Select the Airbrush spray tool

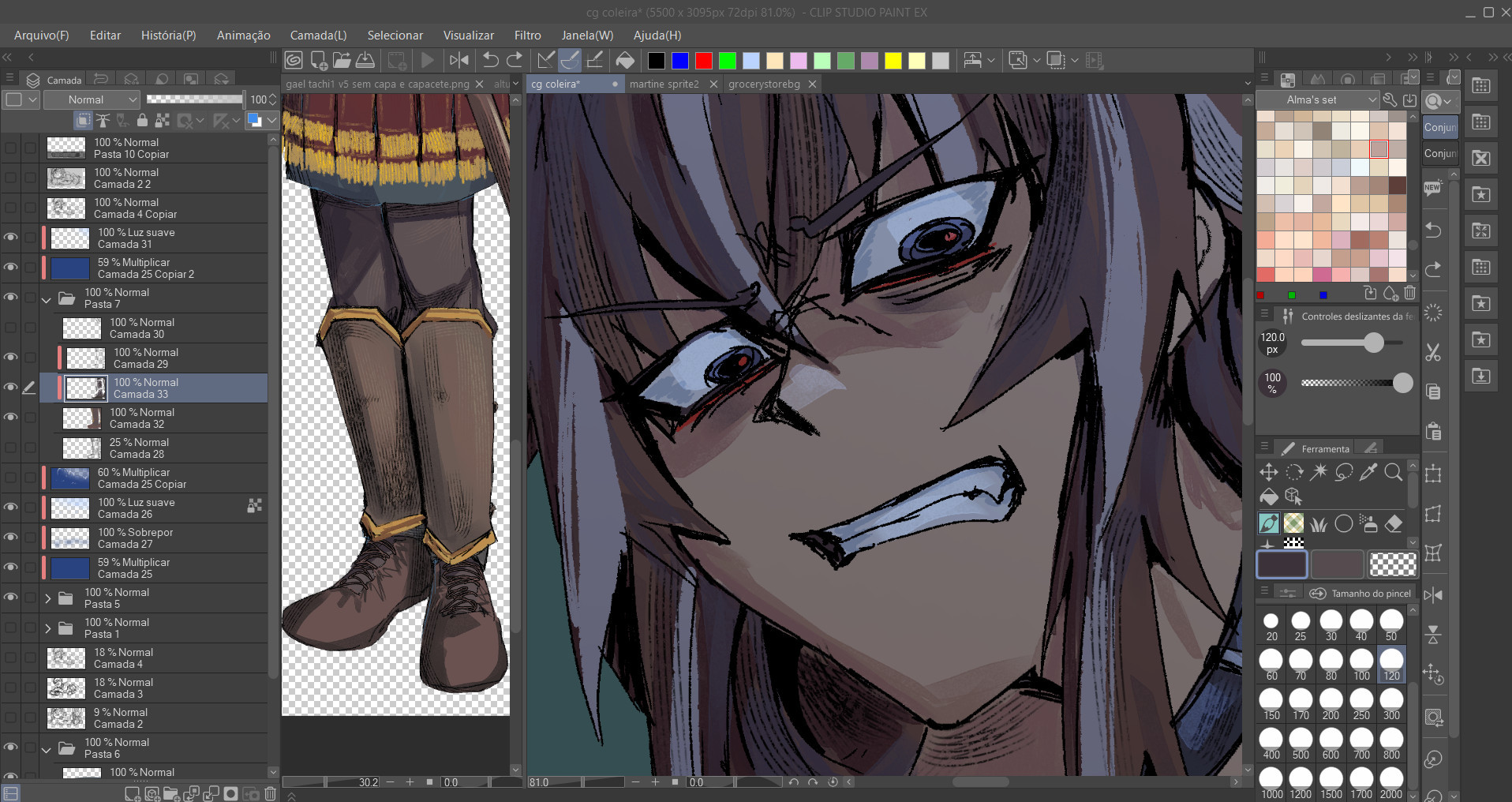coord(1369,523)
